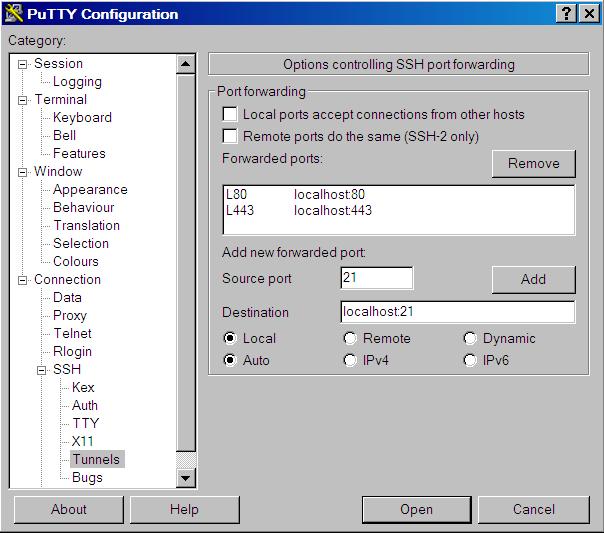Open the Telnet category
The image size is (604, 533).
pyautogui.click(x=72, y=334)
